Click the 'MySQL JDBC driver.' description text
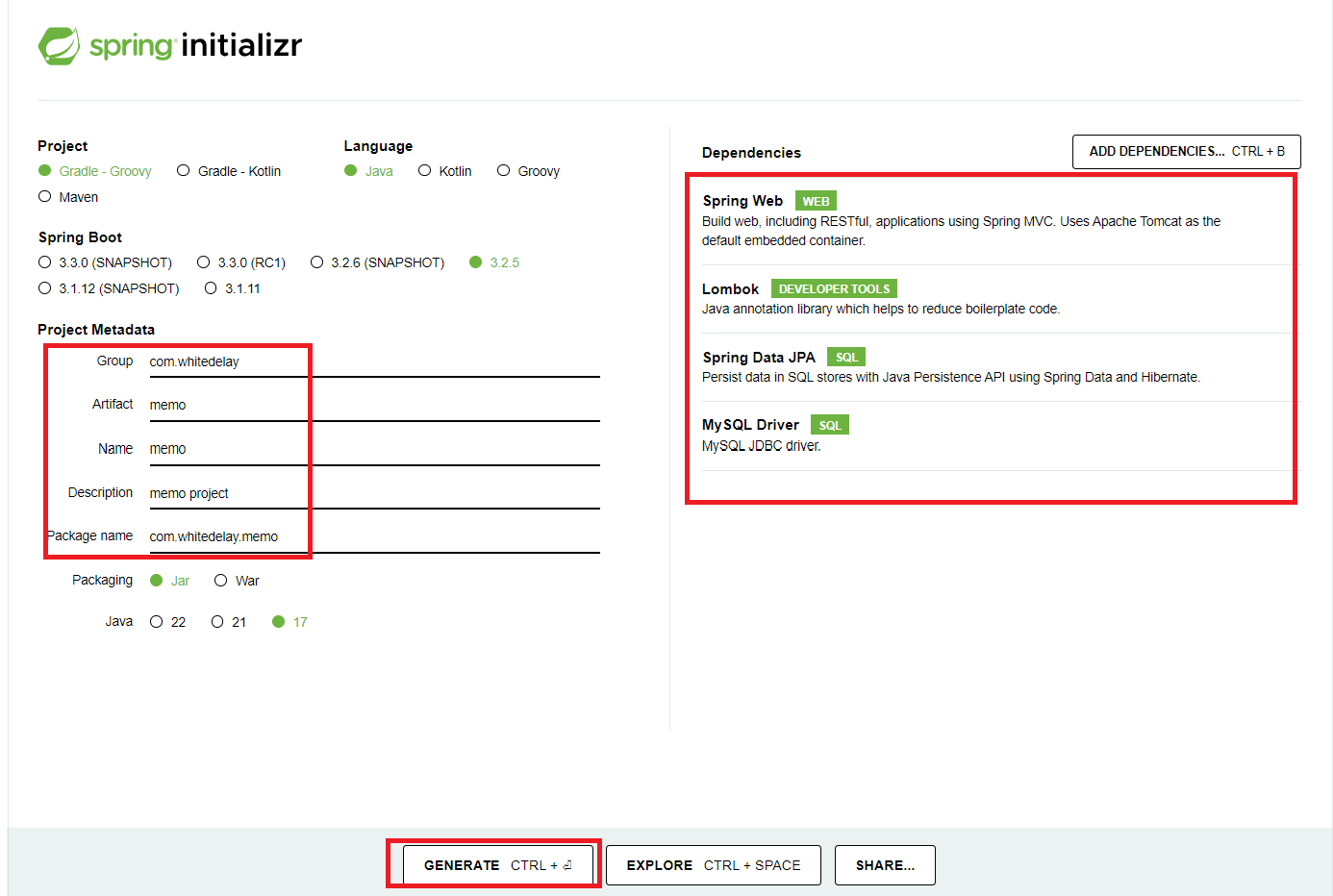 click(x=762, y=446)
